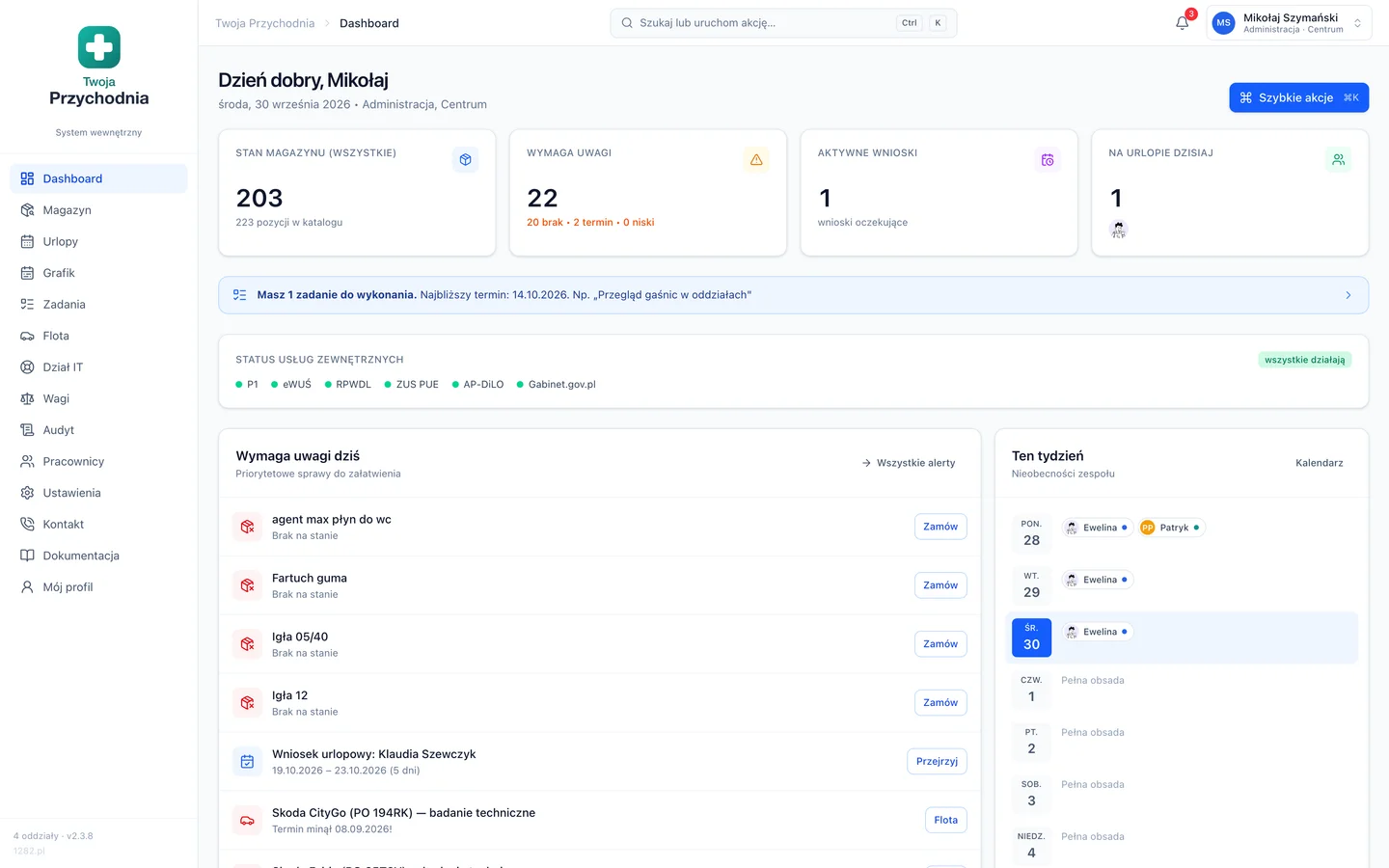Click Zamów for agent max płyn do wc
Image resolution: width=1389 pixels, height=868 pixels.
[x=940, y=527]
